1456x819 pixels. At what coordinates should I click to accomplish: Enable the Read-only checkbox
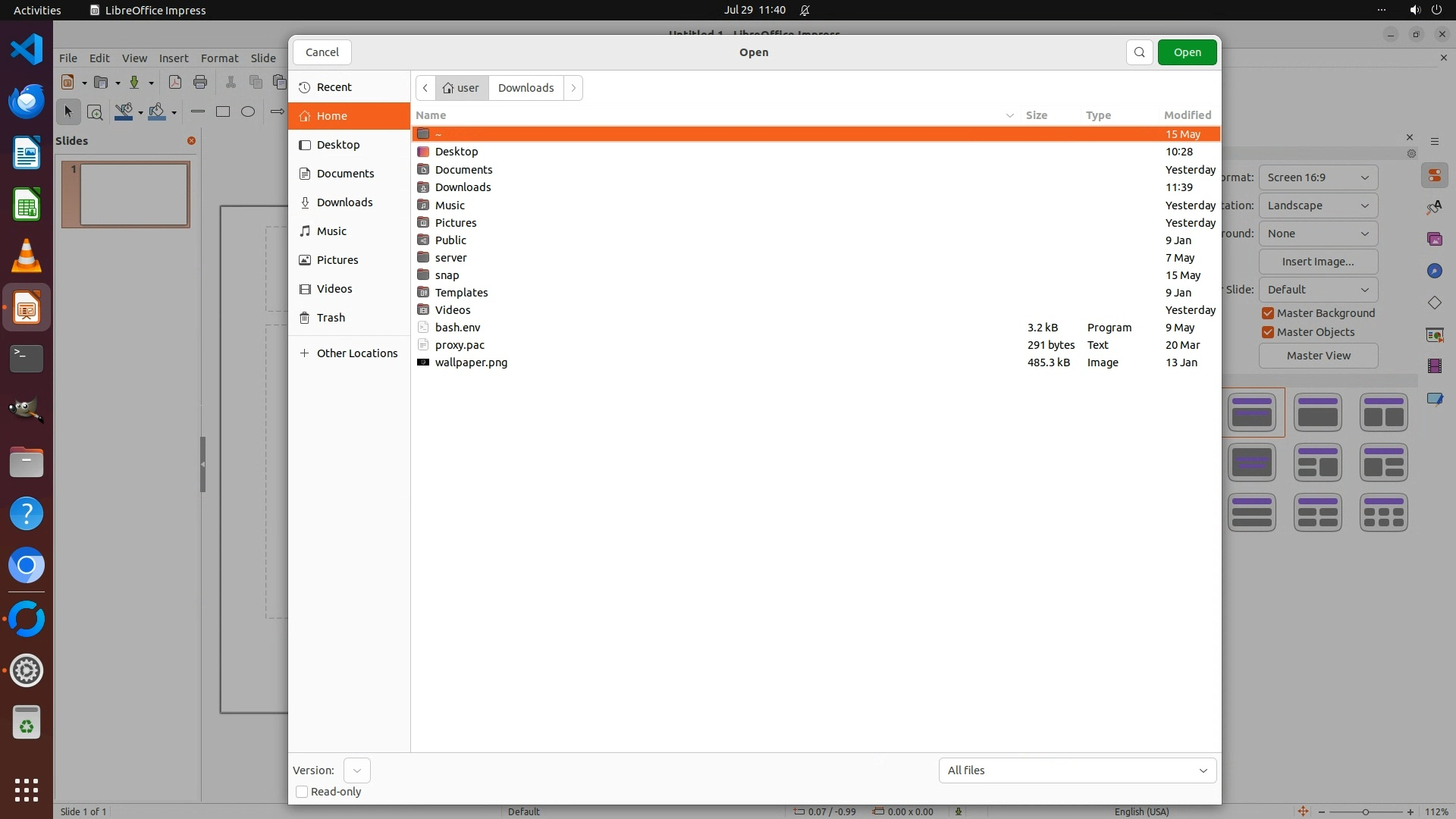(302, 792)
